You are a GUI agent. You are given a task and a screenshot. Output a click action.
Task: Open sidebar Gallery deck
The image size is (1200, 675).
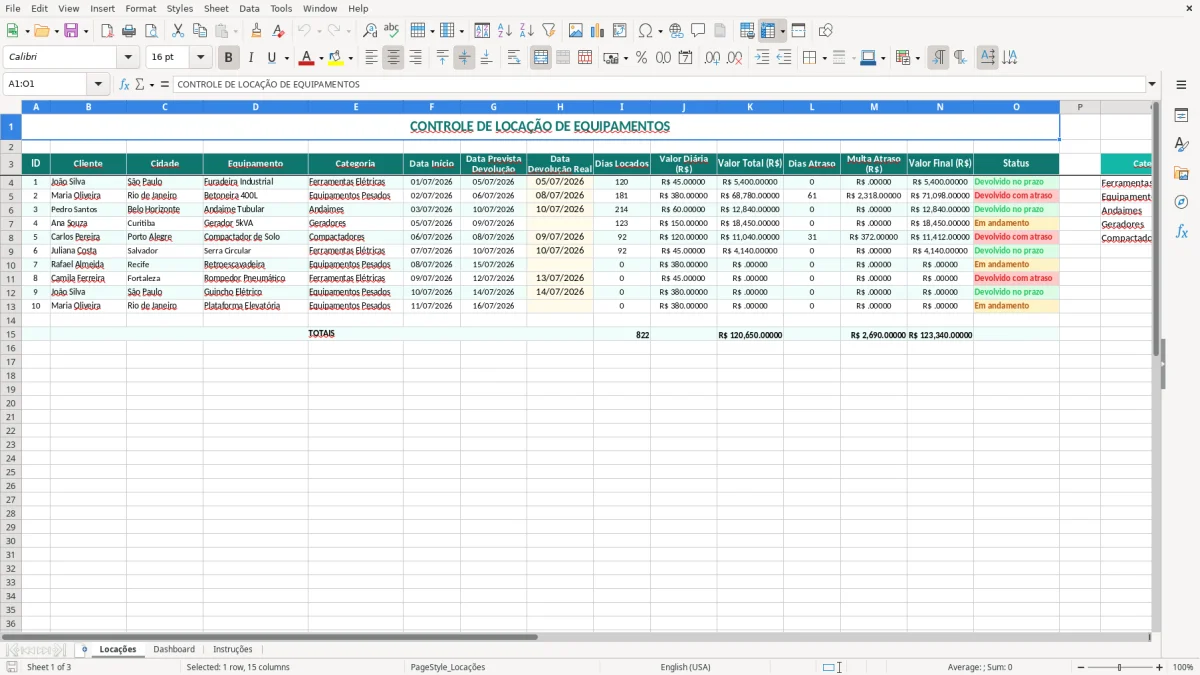[1181, 174]
